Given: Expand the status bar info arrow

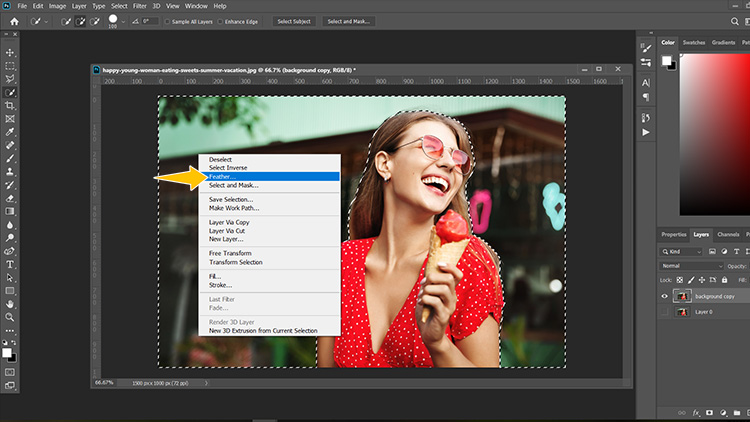Looking at the screenshot, I should pyautogui.click(x=206, y=383).
